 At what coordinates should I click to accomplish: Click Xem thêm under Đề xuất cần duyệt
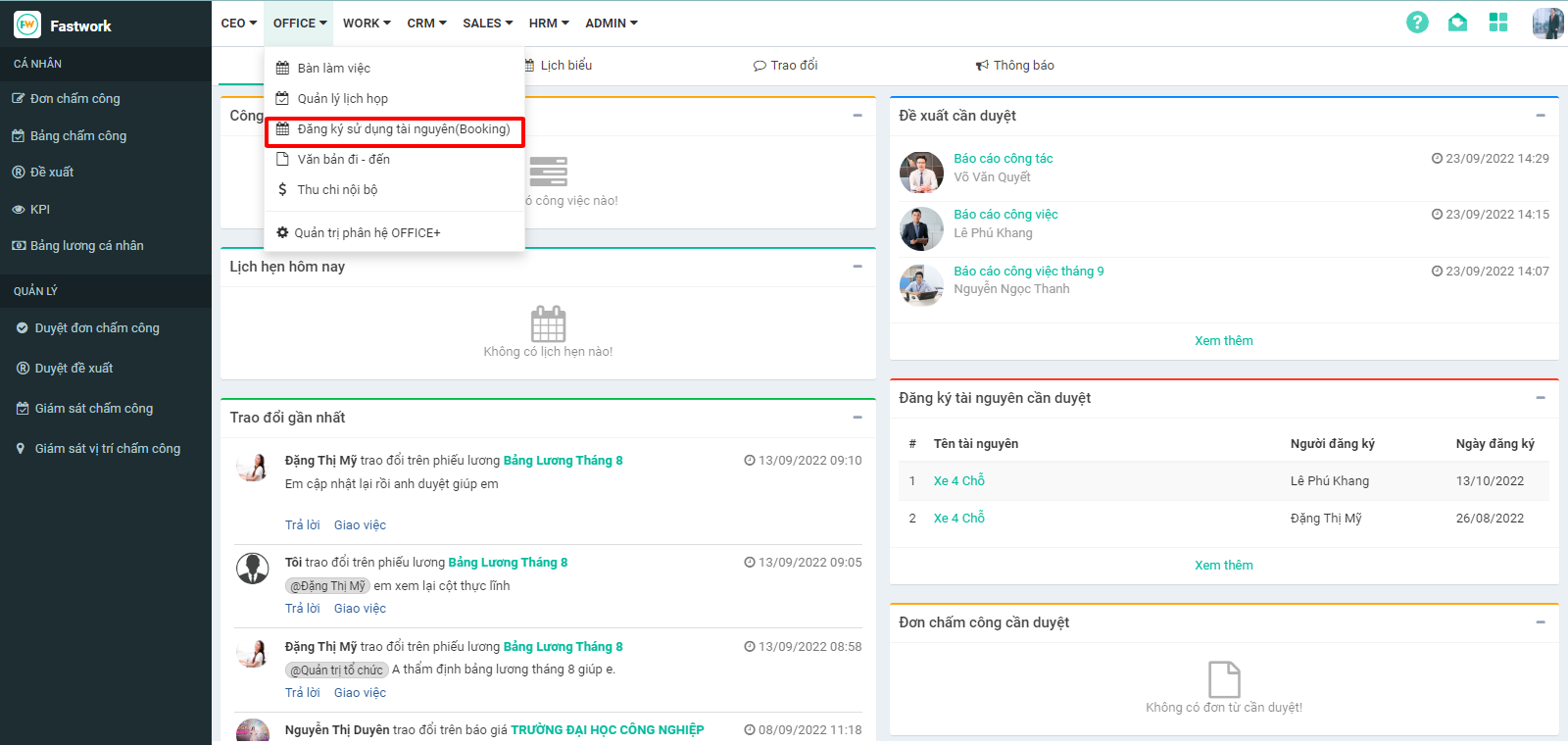[1223, 340]
